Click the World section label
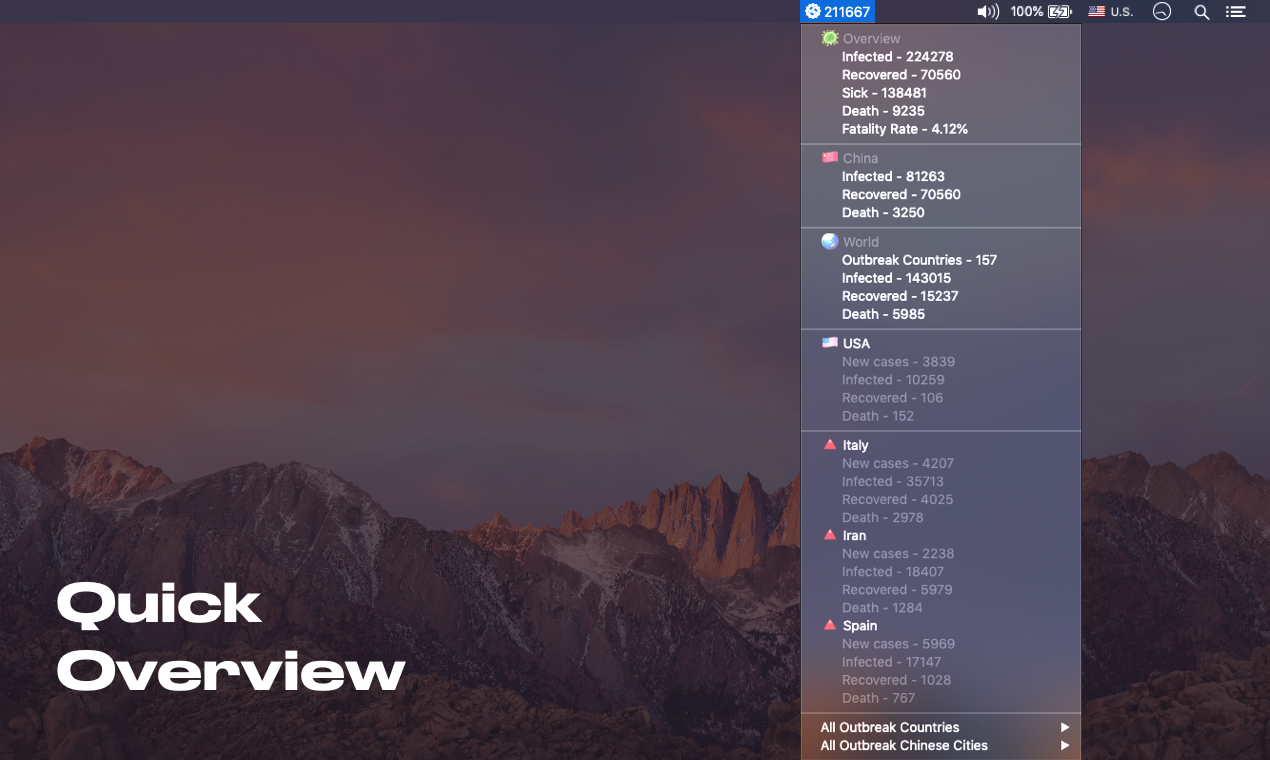The width and height of the screenshot is (1270, 760). [x=861, y=242]
